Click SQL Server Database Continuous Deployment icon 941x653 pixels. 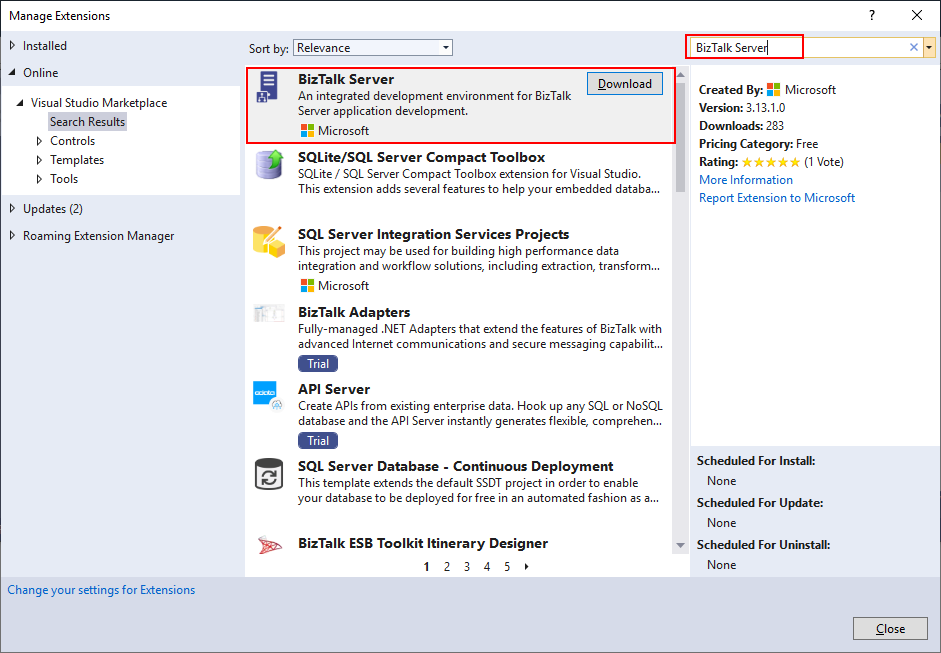pyautogui.click(x=268, y=473)
